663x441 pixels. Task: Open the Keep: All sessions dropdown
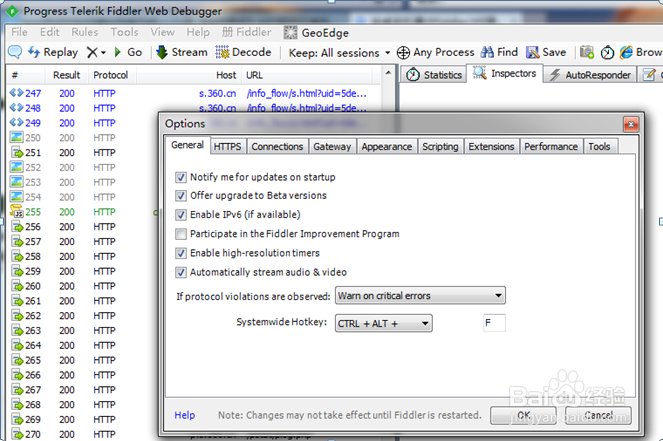340,53
